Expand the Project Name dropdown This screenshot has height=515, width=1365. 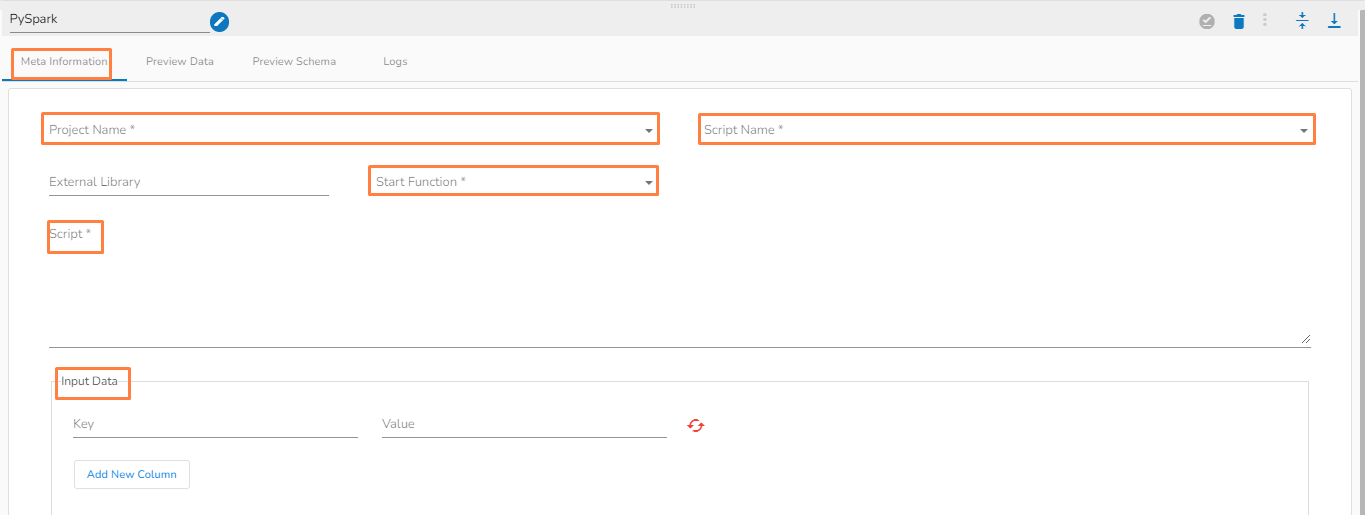pos(649,131)
